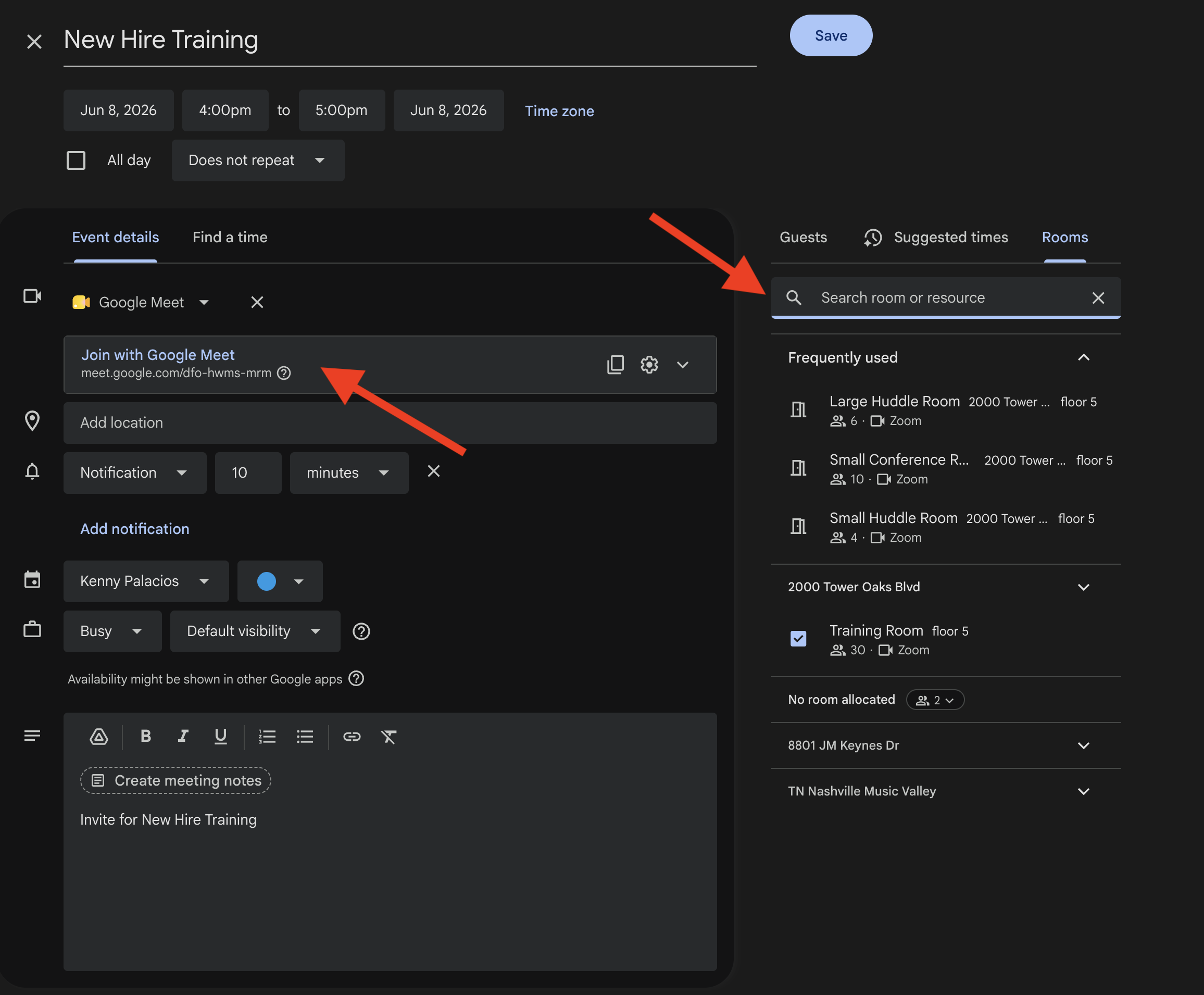This screenshot has width=1204, height=995.
Task: Open the start date Jun 8, 2026 picker
Action: tap(119, 110)
